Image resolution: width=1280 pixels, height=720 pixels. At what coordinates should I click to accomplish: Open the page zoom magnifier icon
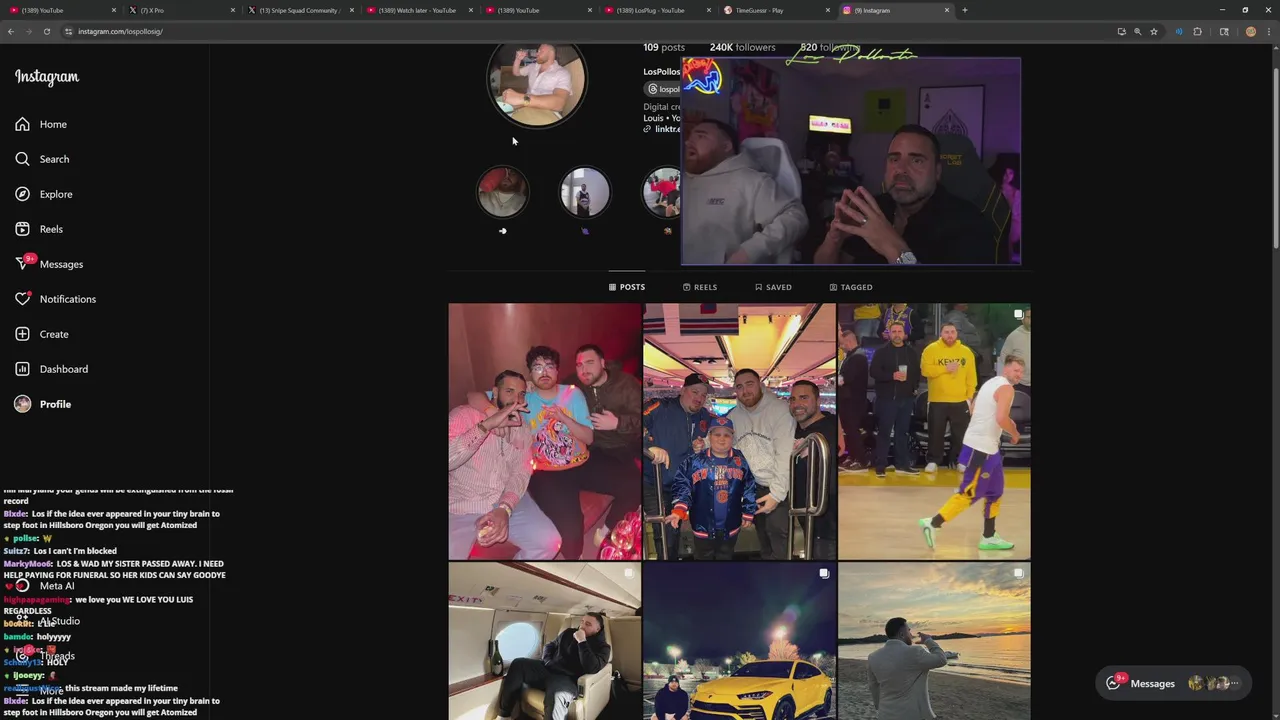point(1138,31)
